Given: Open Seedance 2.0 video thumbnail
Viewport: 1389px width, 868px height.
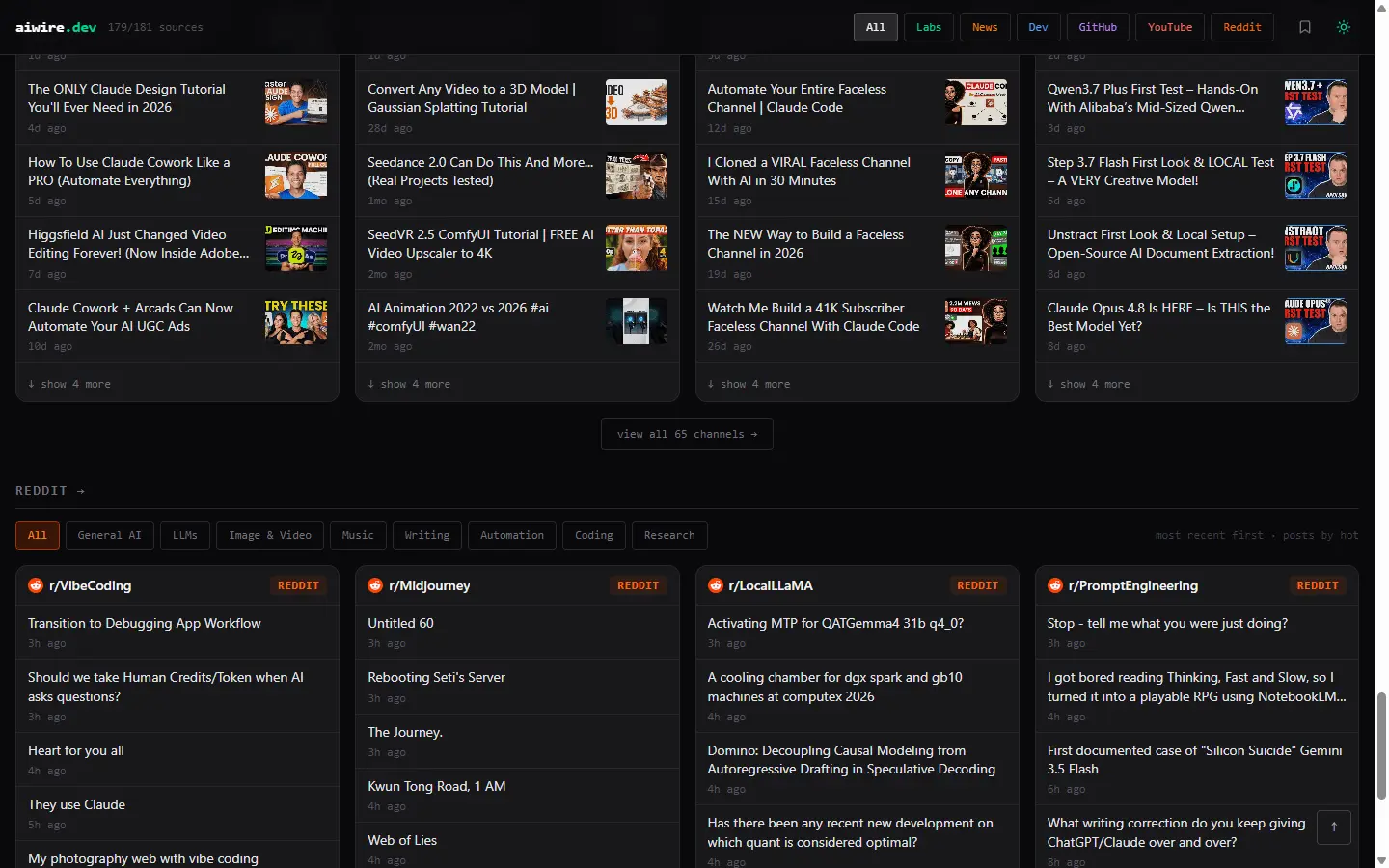Looking at the screenshot, I should pyautogui.click(x=637, y=176).
